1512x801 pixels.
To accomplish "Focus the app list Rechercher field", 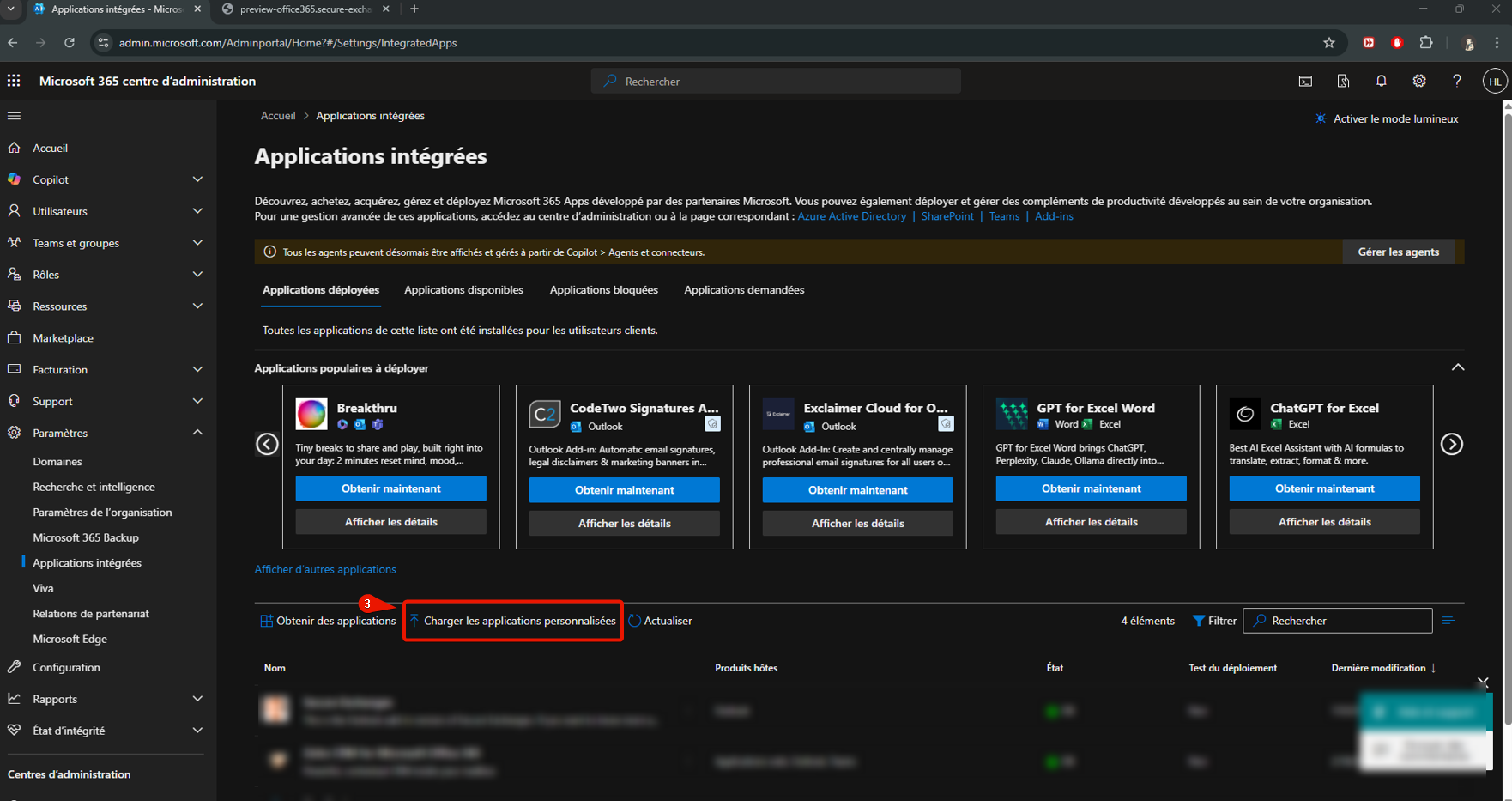I will 1338,621.
